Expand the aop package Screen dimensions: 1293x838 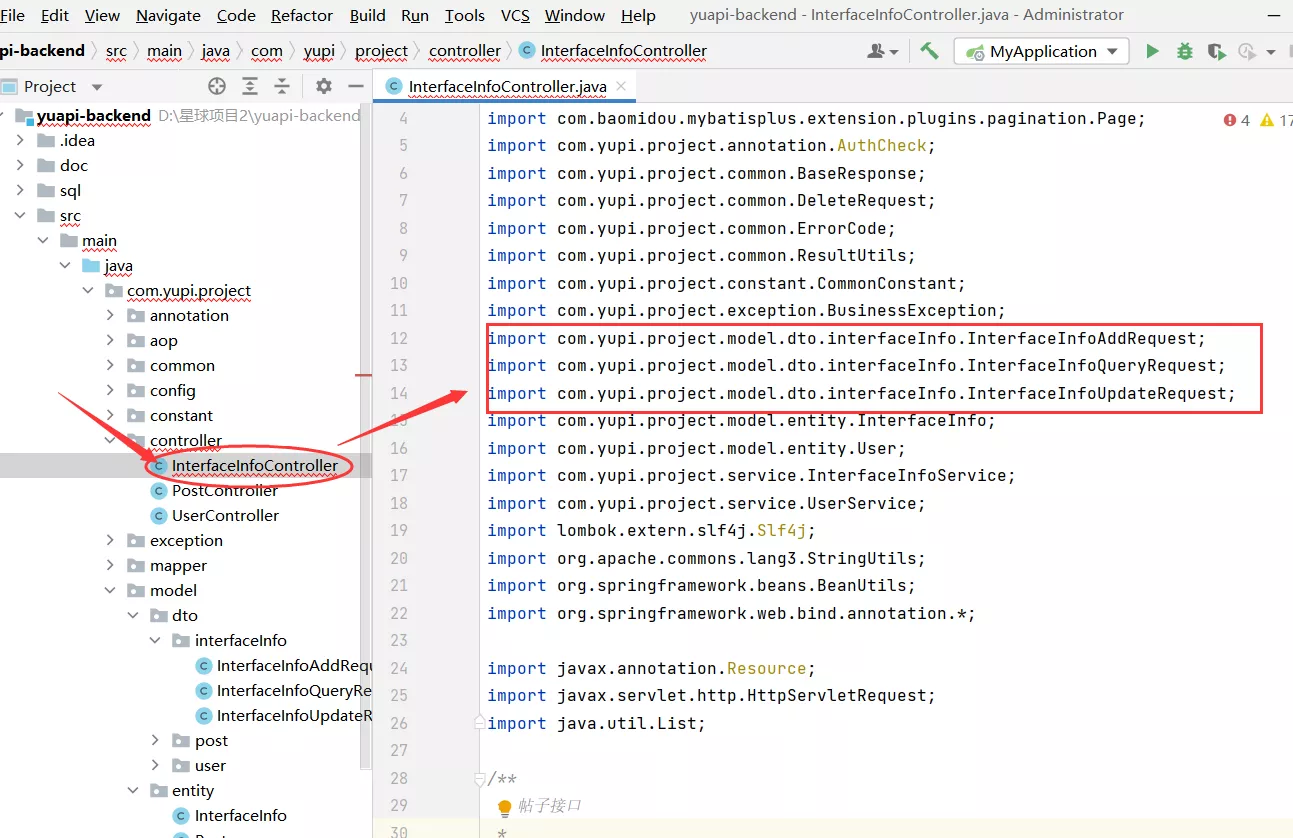tap(110, 340)
